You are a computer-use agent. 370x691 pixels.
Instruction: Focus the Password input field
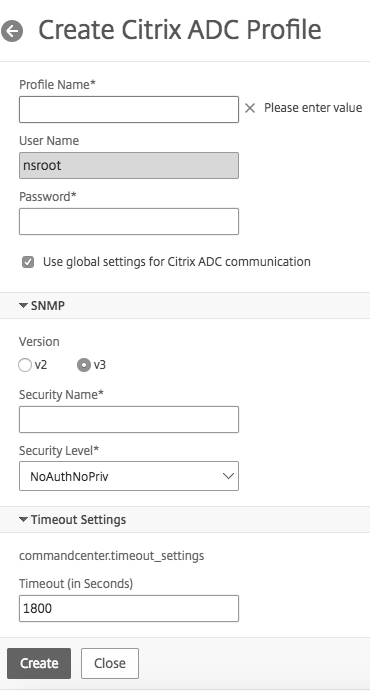[129, 221]
